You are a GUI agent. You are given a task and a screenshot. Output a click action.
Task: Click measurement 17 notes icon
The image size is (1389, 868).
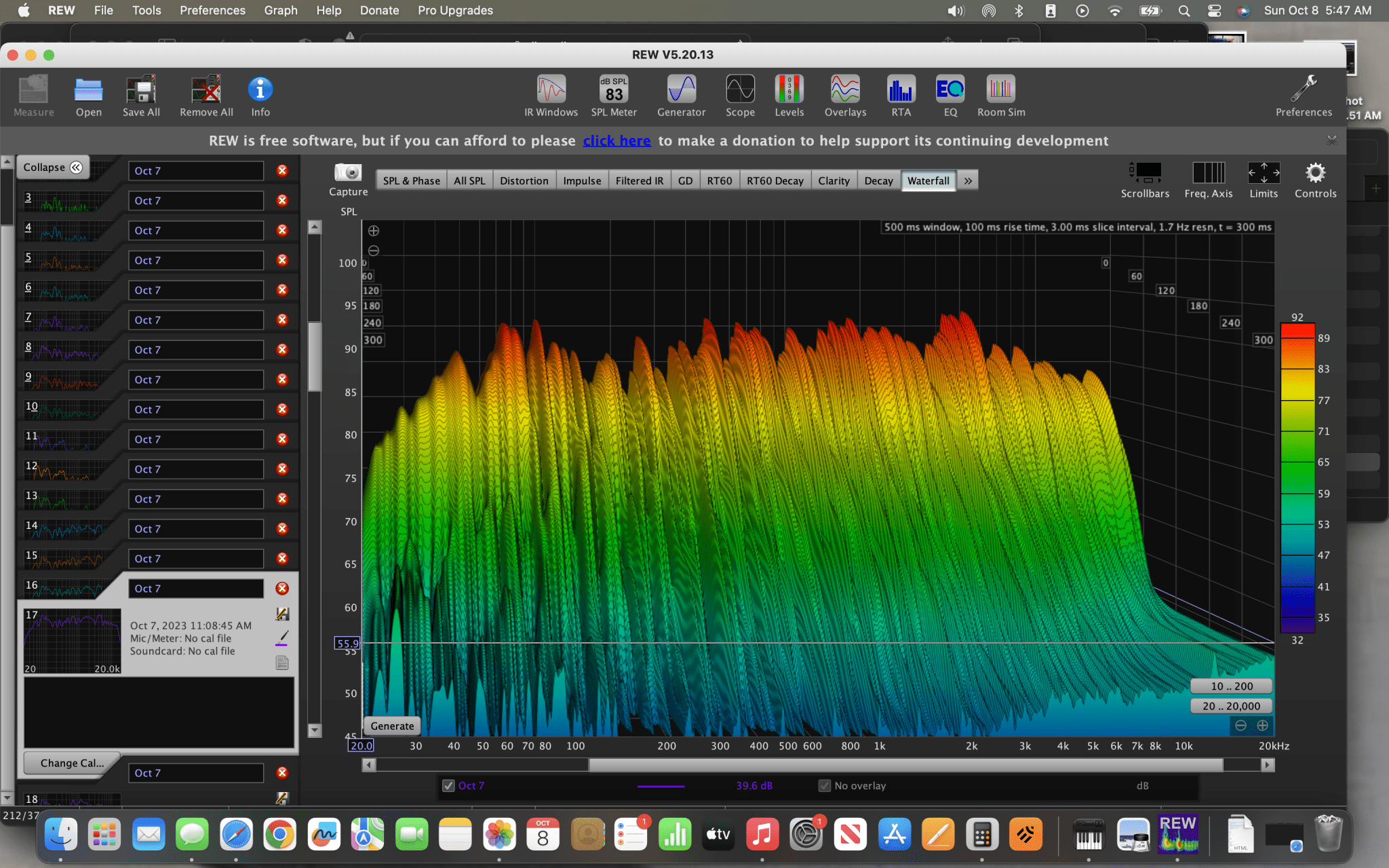(x=282, y=663)
